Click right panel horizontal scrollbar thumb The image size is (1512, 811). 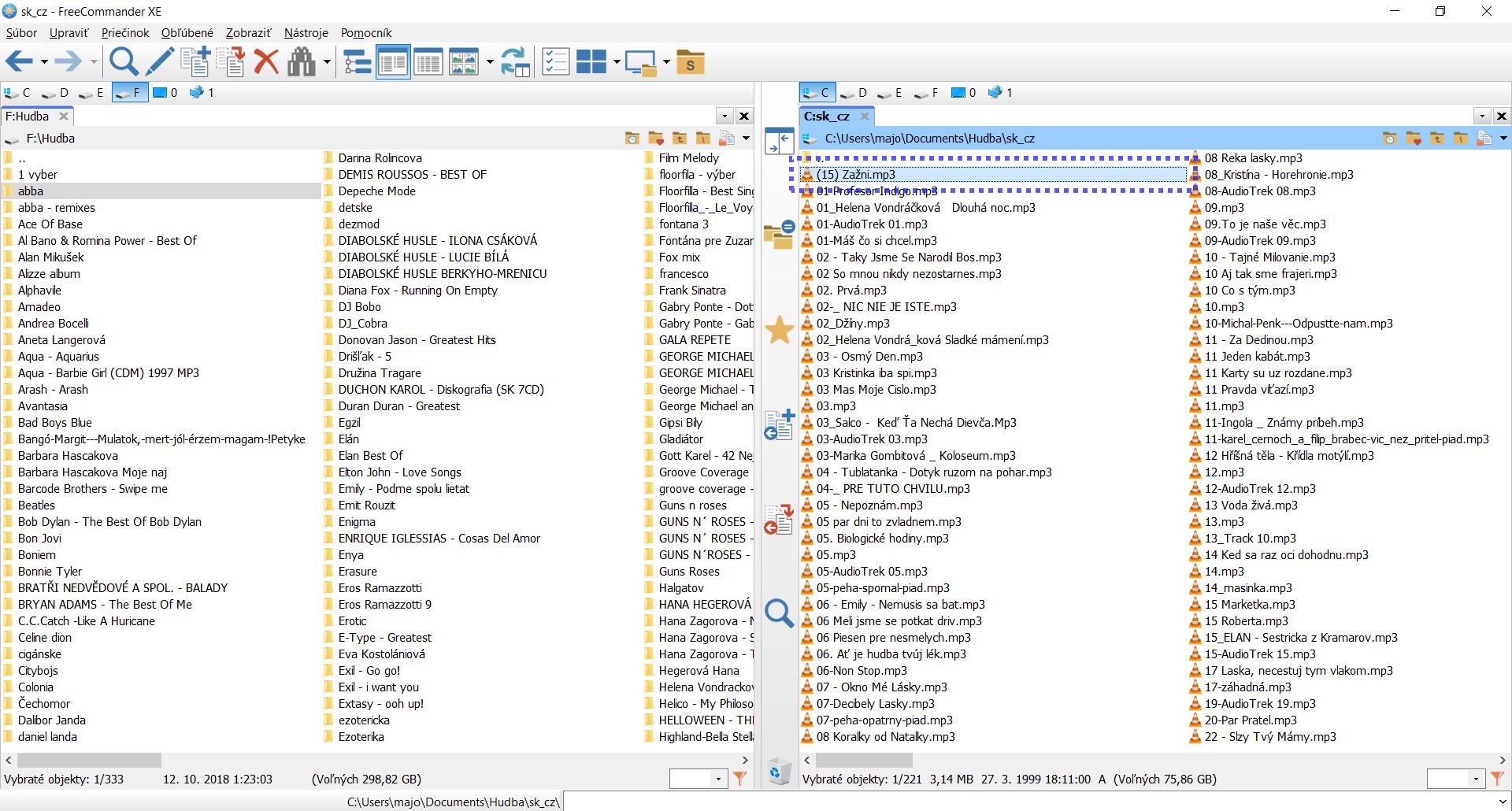[x=864, y=760]
